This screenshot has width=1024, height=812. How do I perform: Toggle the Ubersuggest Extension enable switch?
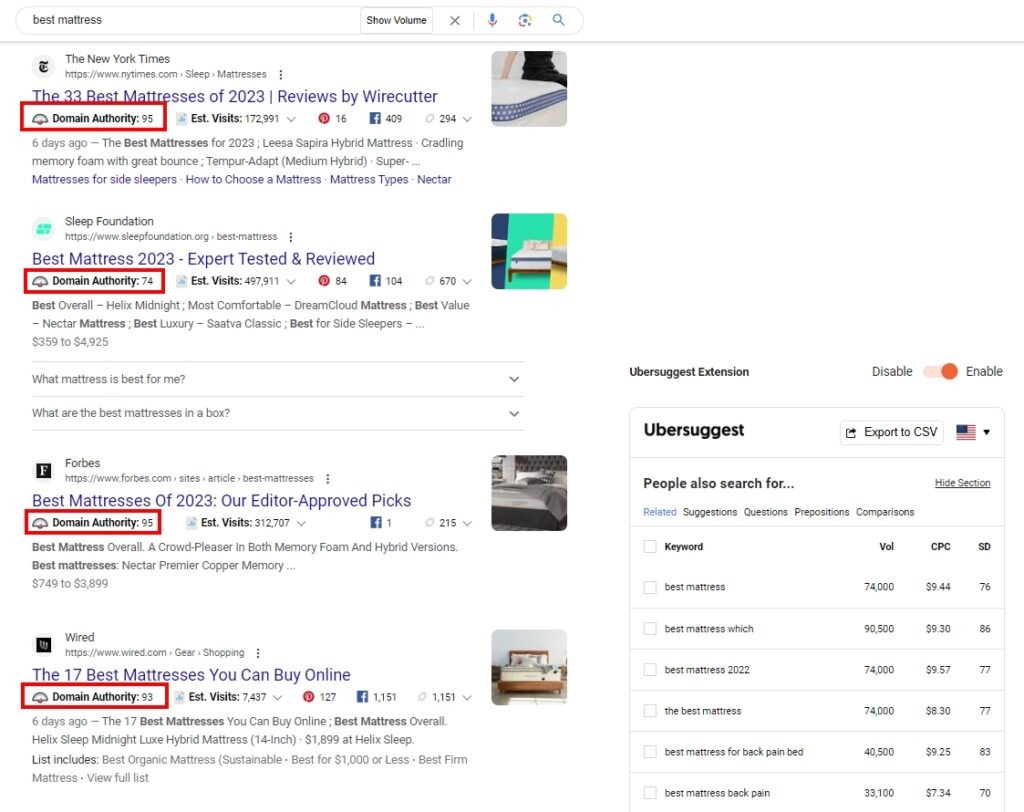pos(941,371)
